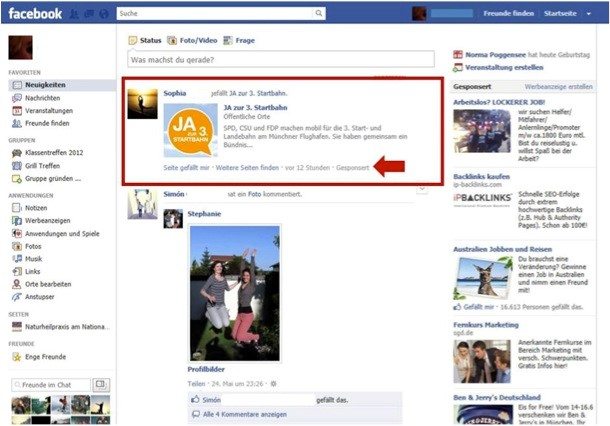Open the friends chat sidebar toggle button
This screenshot has height=426, width=610.
(101, 384)
